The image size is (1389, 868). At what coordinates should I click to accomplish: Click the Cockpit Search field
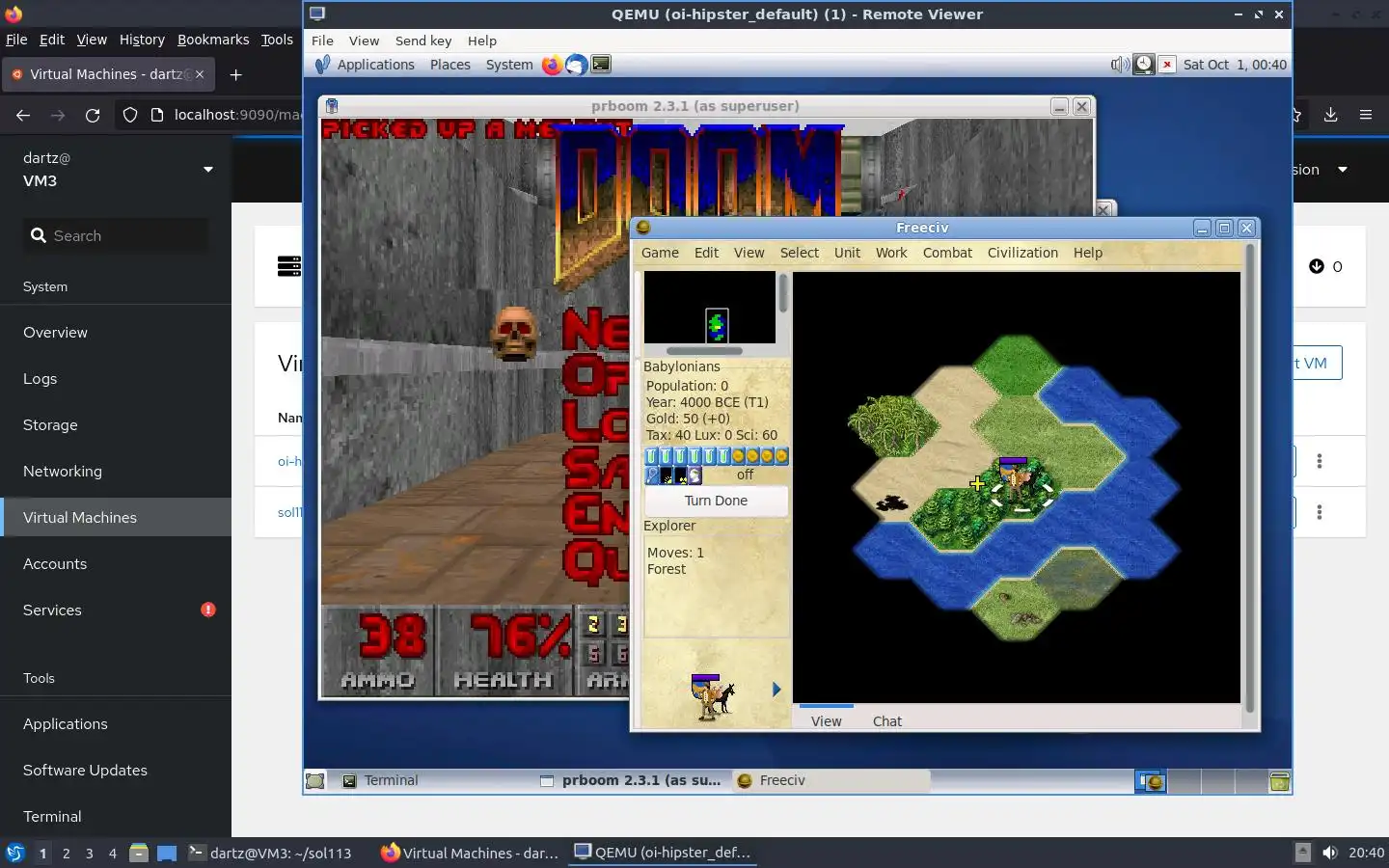pyautogui.click(x=116, y=235)
